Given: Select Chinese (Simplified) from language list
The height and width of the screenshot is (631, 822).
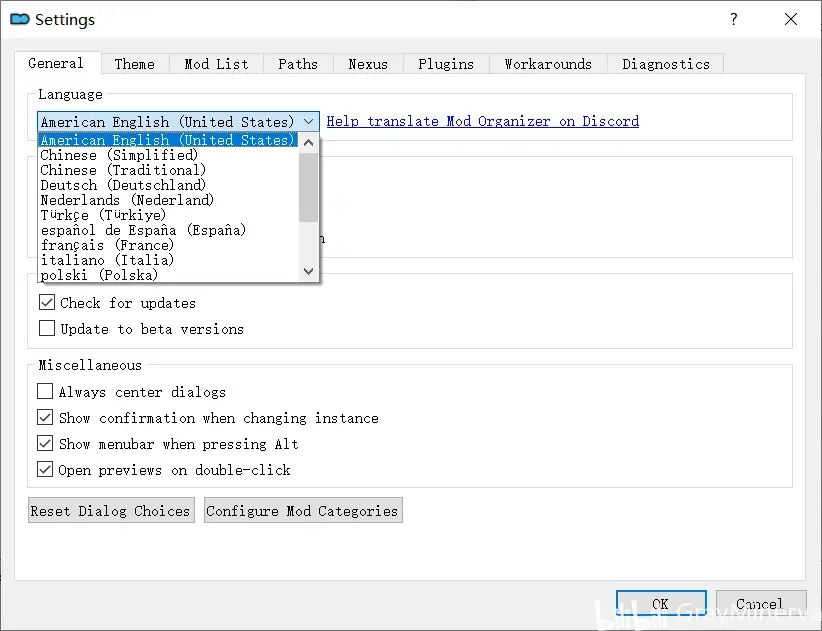Looking at the screenshot, I should point(119,155).
